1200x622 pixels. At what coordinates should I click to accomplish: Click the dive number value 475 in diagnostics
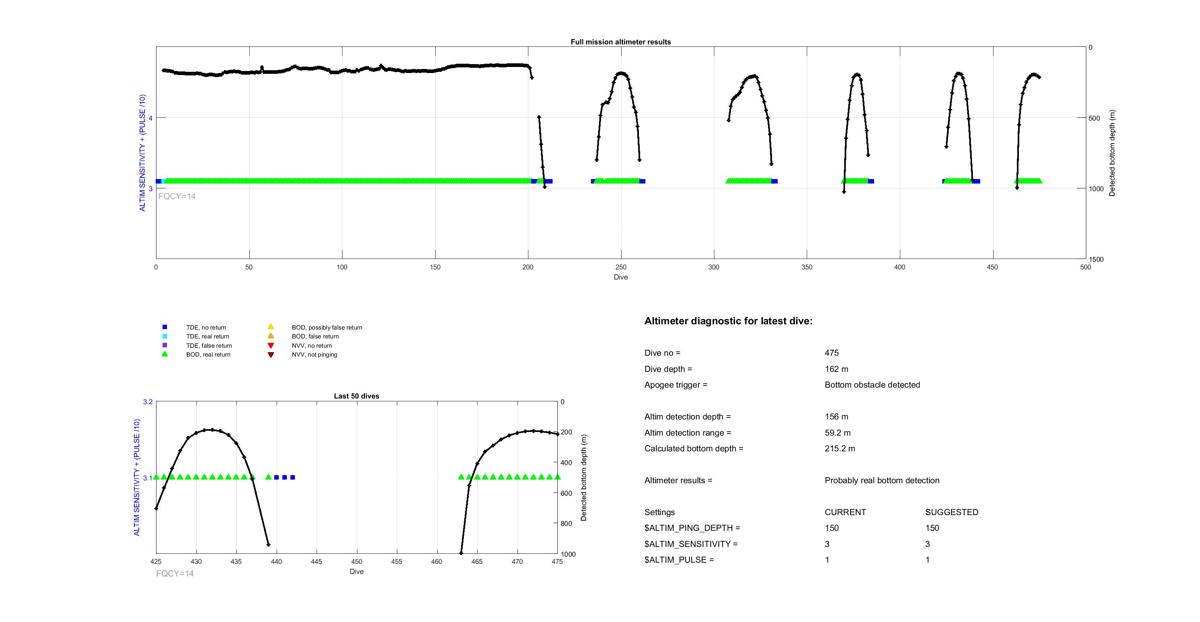(x=832, y=353)
